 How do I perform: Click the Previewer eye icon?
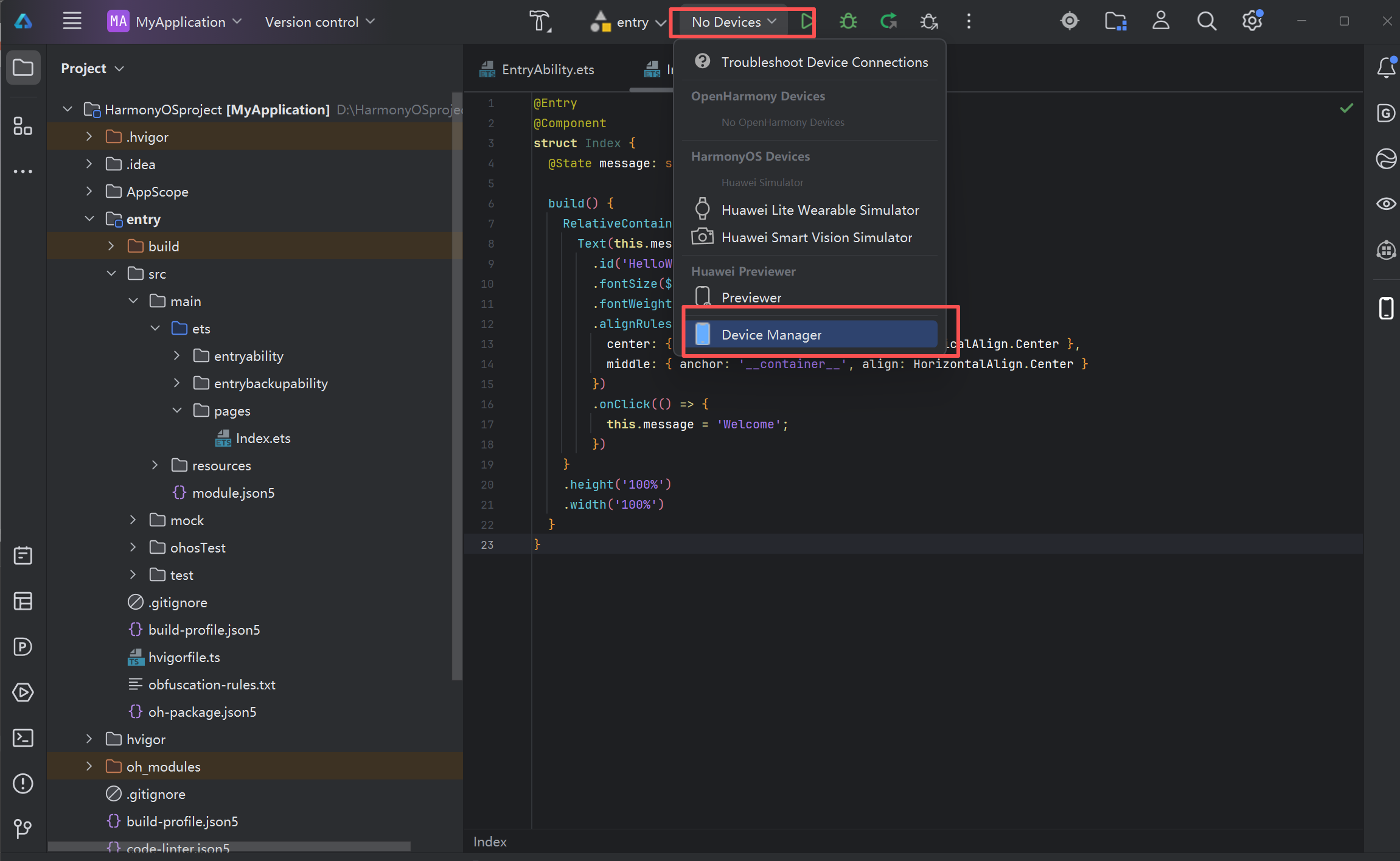[1386, 204]
